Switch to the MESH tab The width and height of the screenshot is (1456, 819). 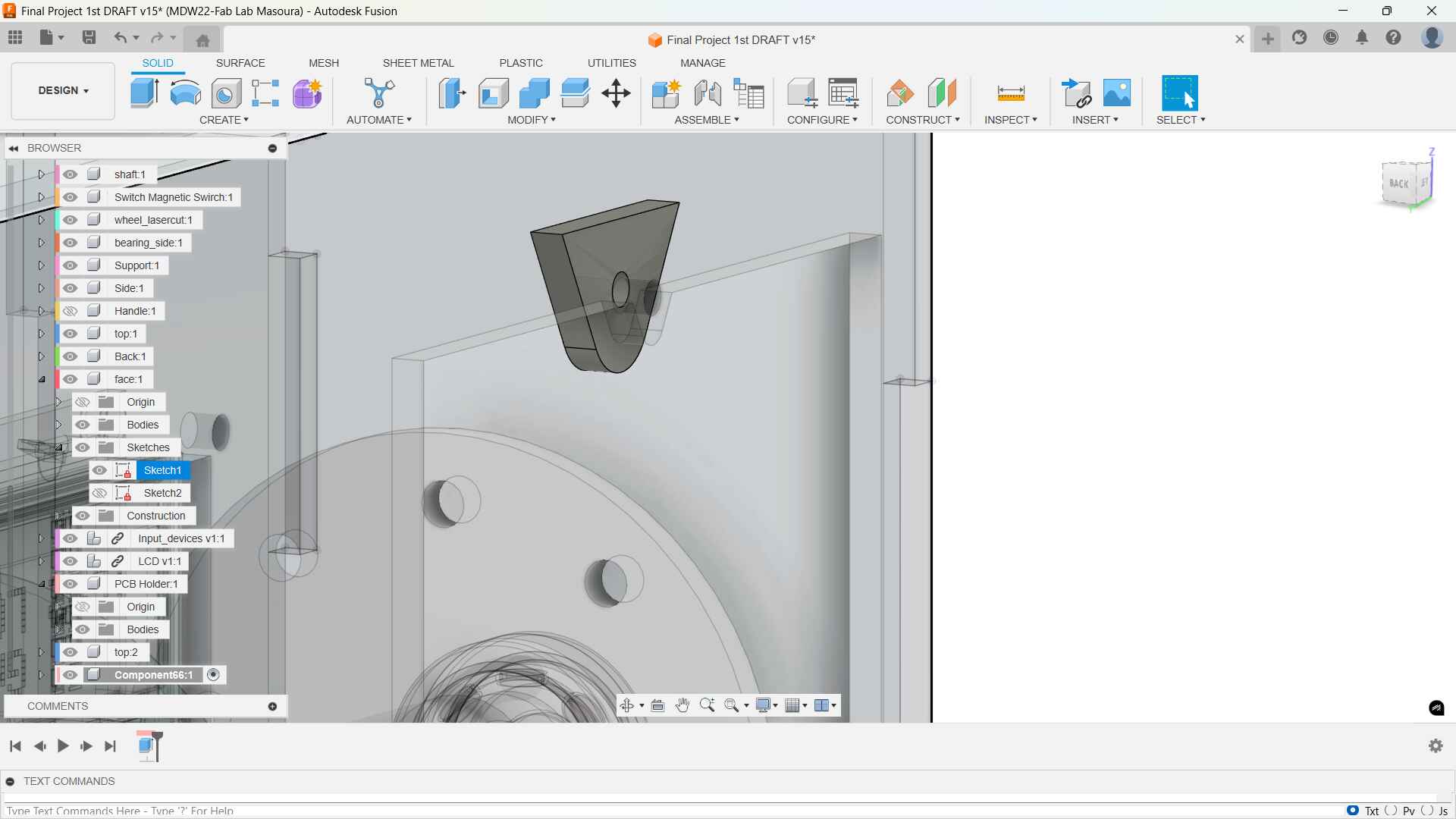pos(324,63)
